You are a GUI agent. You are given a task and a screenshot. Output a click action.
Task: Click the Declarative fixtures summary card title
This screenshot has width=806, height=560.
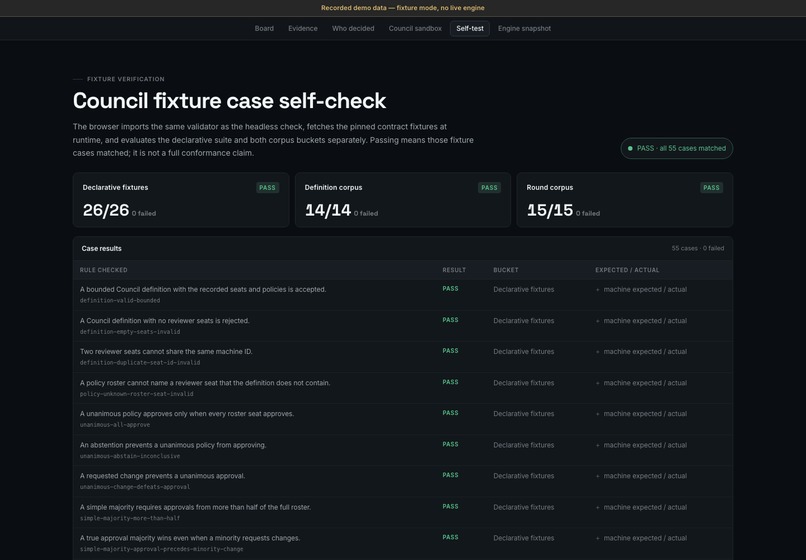click(x=115, y=188)
